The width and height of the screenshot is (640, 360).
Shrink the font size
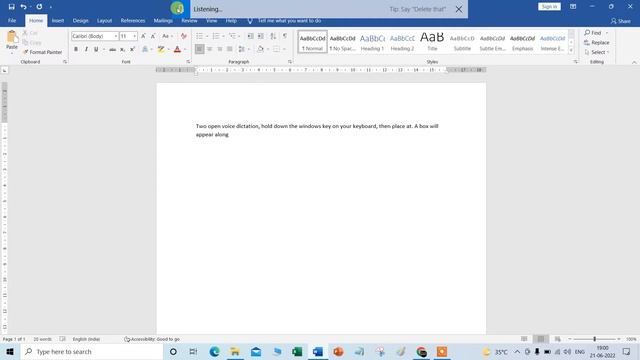coord(153,36)
